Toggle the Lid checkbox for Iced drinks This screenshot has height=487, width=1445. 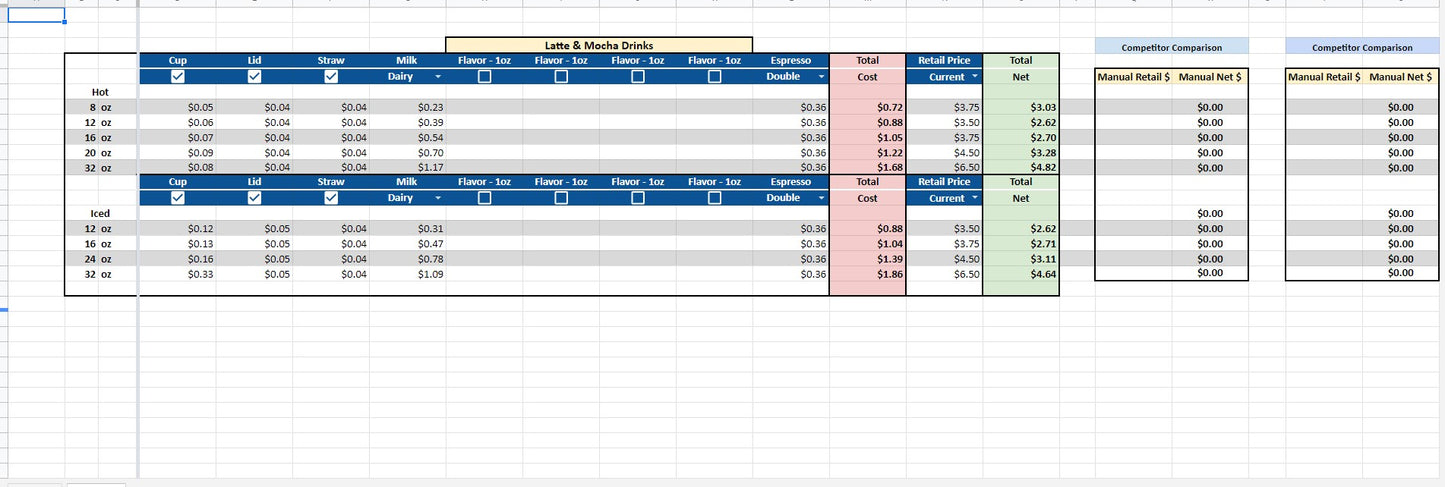[254, 198]
